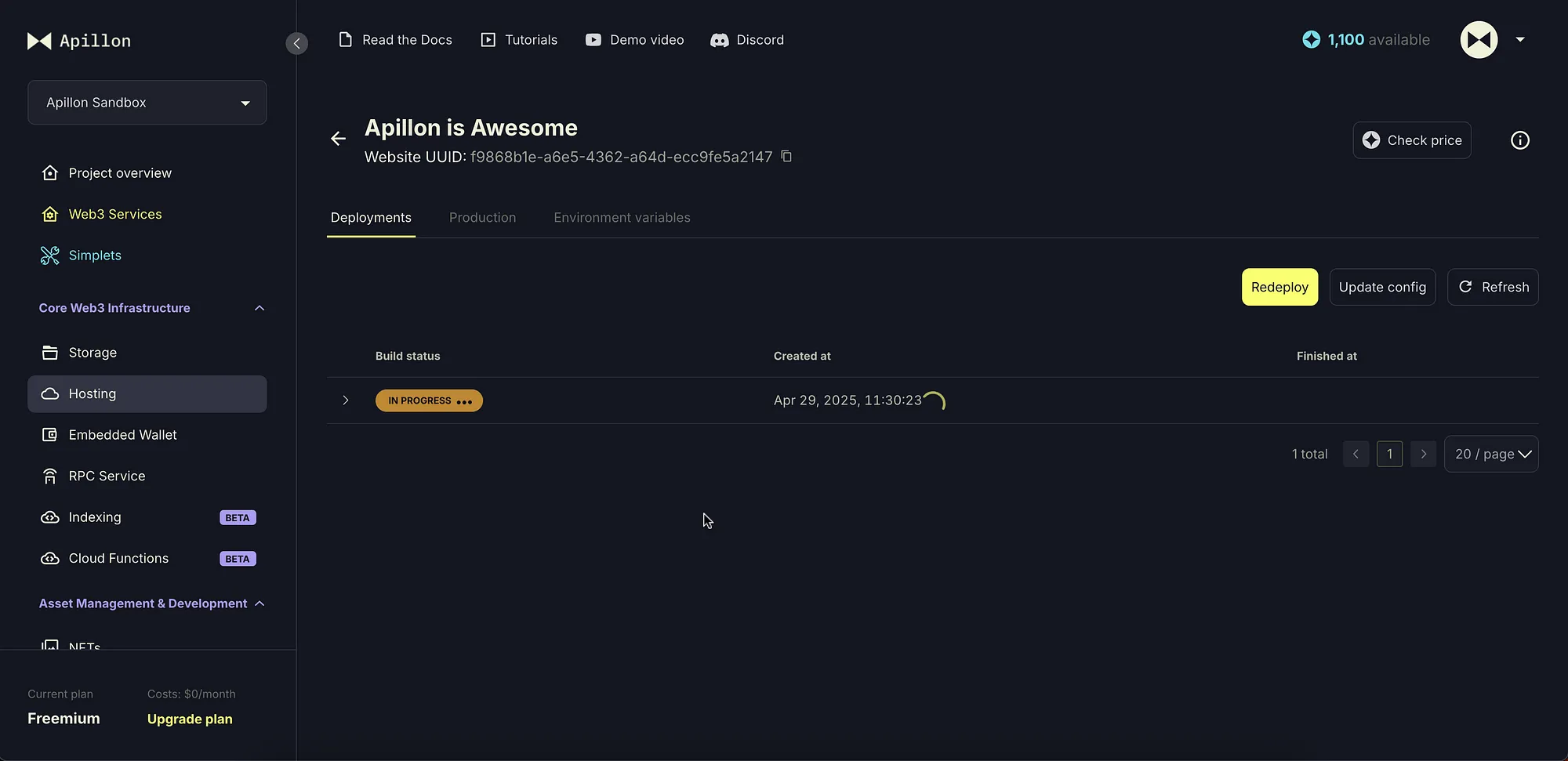Click the Read the Docs document icon

tap(345, 39)
